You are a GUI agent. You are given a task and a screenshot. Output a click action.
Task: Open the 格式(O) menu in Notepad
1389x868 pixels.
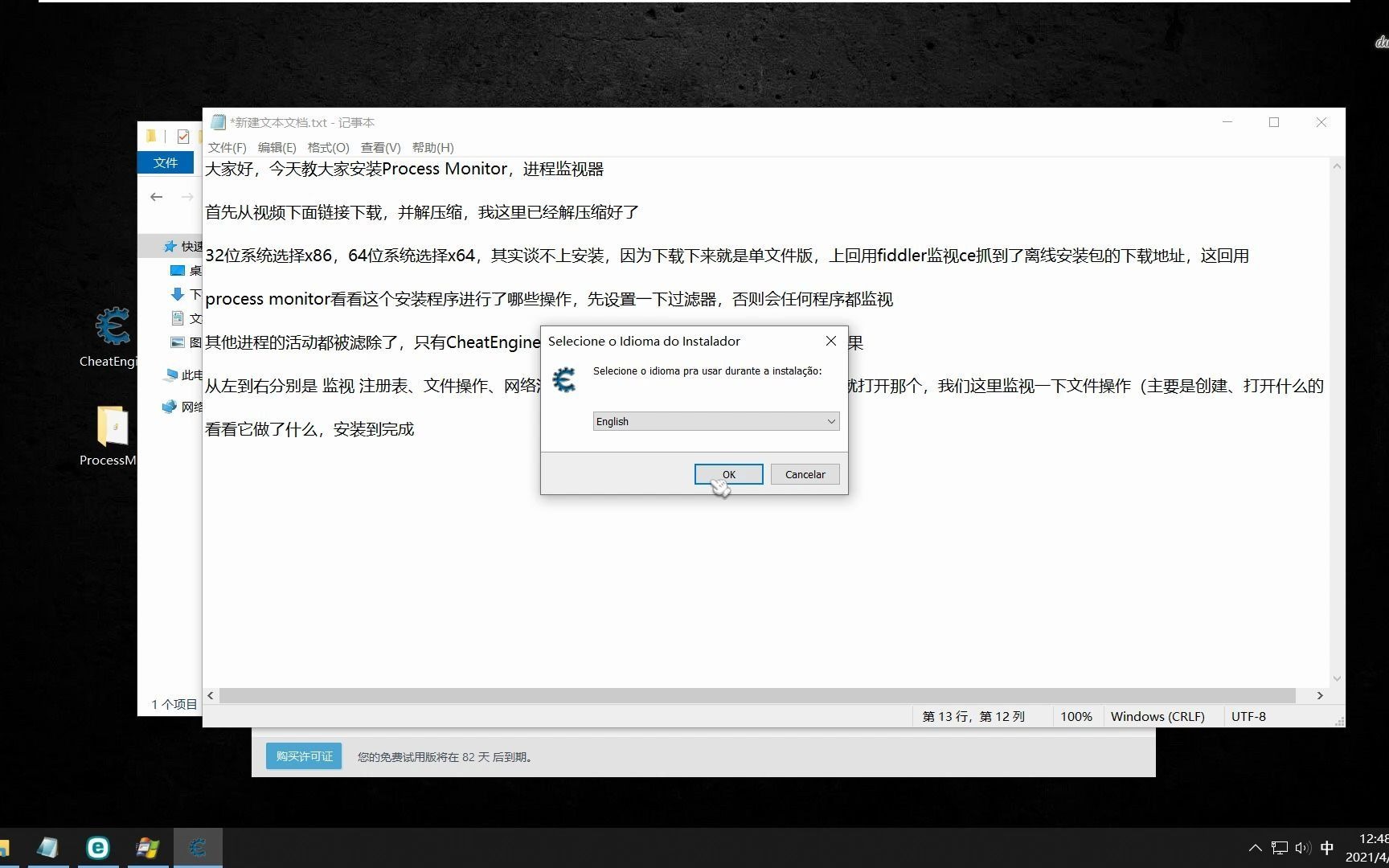[x=328, y=147]
